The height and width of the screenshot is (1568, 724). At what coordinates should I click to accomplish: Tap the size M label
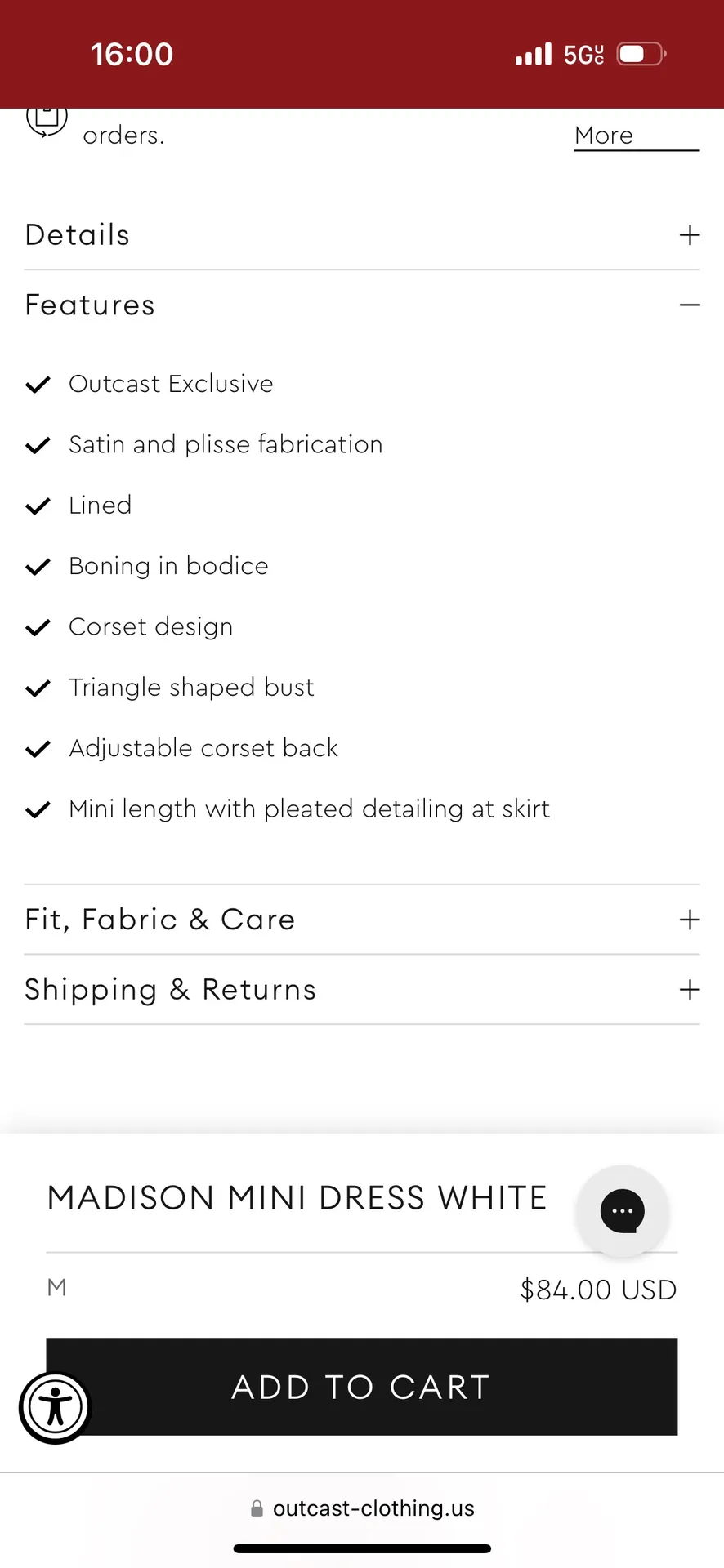[56, 1288]
